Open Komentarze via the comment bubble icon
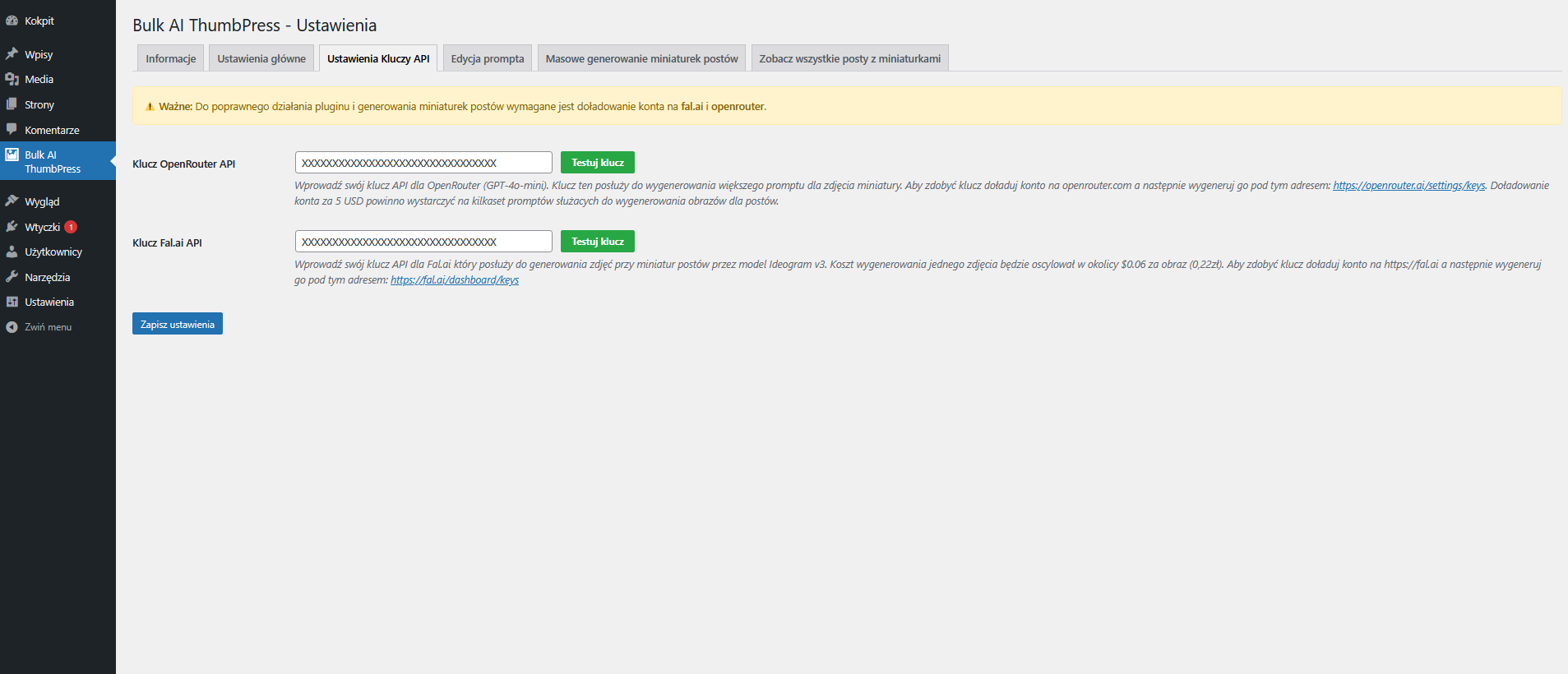Screen dimensions: 1568x674 12,130
